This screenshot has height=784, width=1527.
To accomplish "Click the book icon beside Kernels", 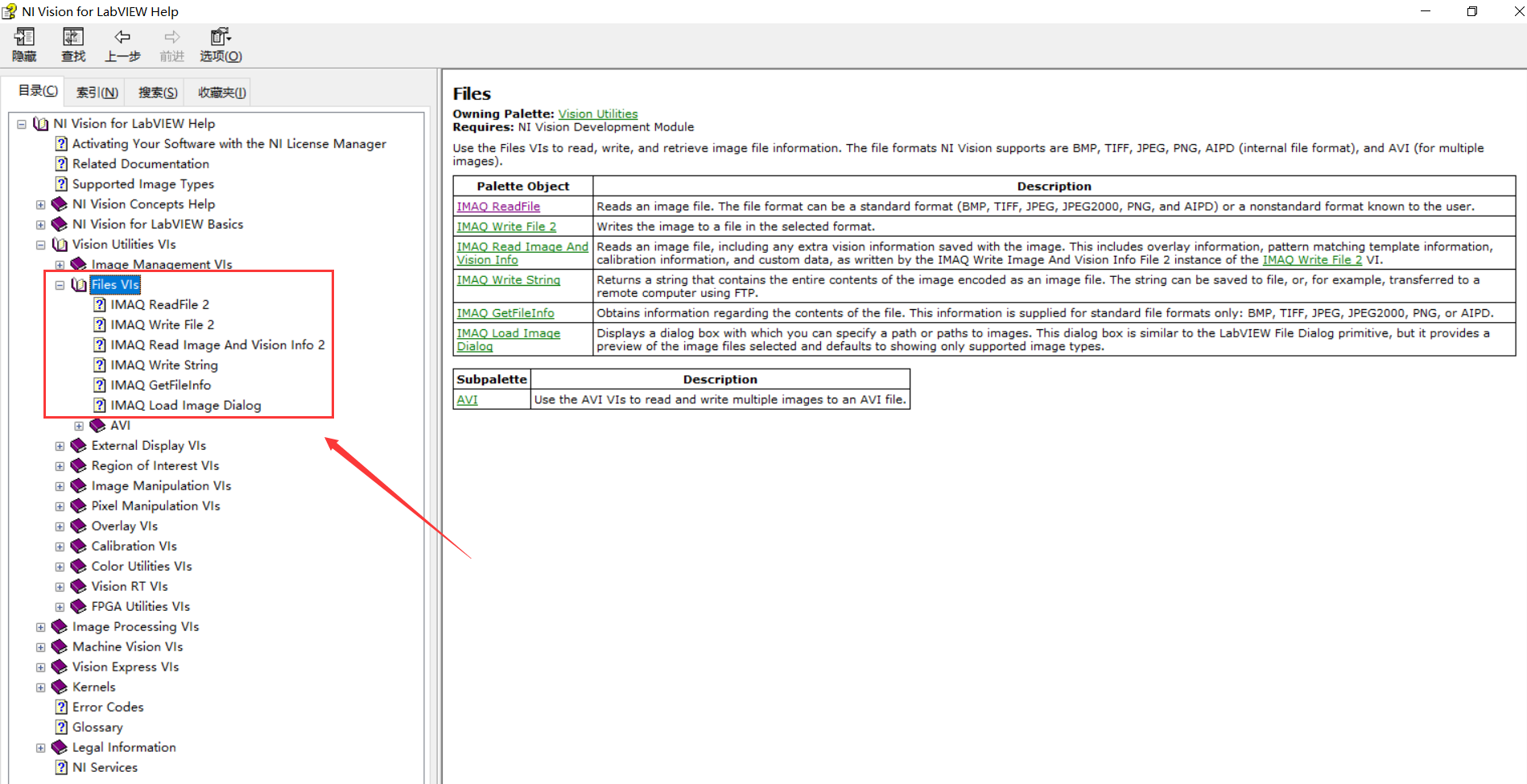I will 60,687.
